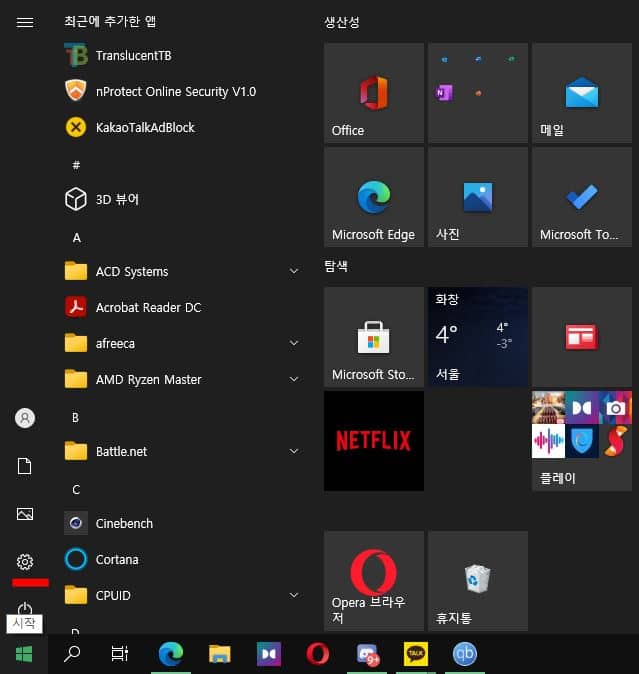Open KakaoTalkAdBlock app
The height and width of the screenshot is (674, 639).
point(180,128)
